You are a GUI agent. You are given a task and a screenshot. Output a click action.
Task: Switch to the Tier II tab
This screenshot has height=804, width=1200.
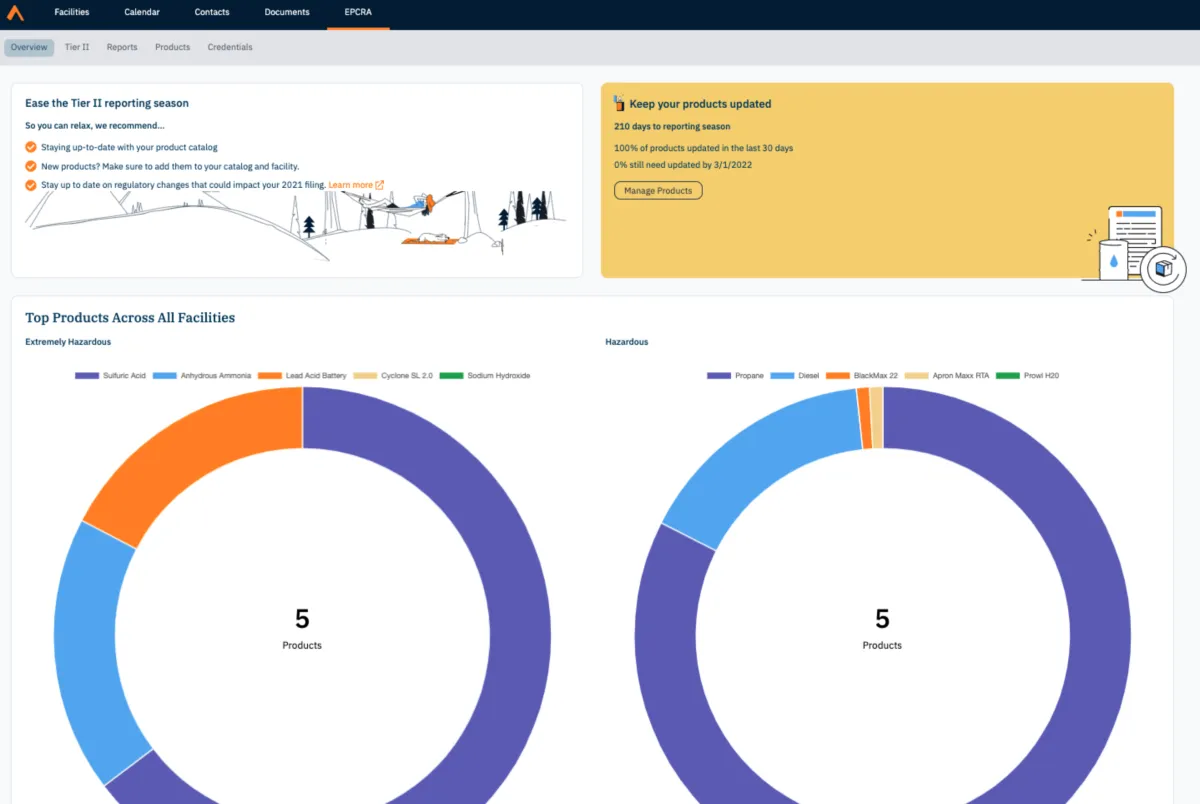tap(77, 47)
